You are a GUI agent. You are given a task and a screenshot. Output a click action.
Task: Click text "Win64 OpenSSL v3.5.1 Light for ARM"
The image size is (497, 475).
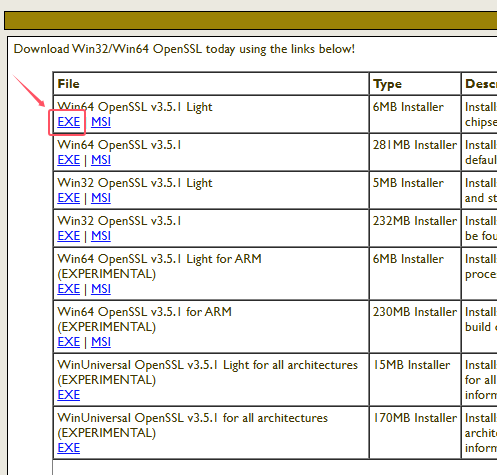click(x=159, y=259)
